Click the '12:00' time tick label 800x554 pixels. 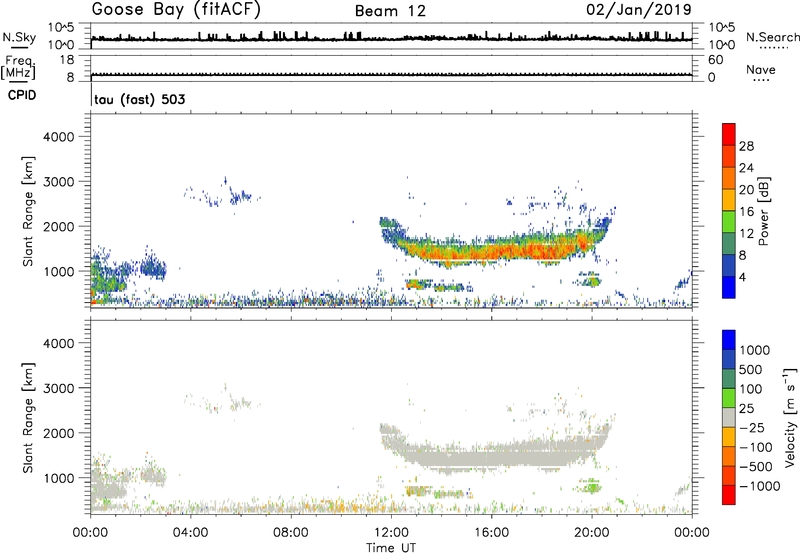click(391, 533)
